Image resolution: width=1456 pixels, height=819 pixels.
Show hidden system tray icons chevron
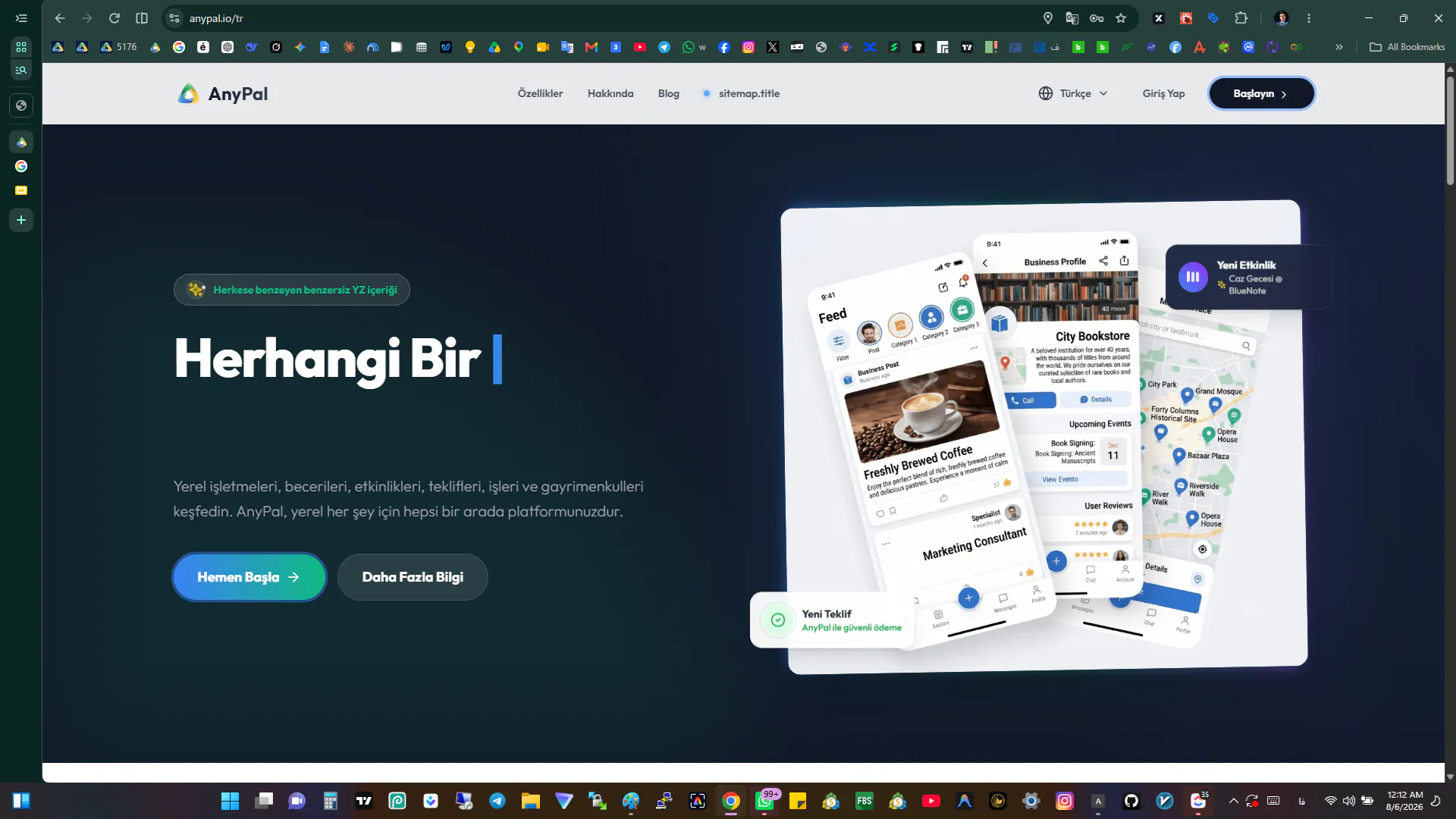(1234, 801)
